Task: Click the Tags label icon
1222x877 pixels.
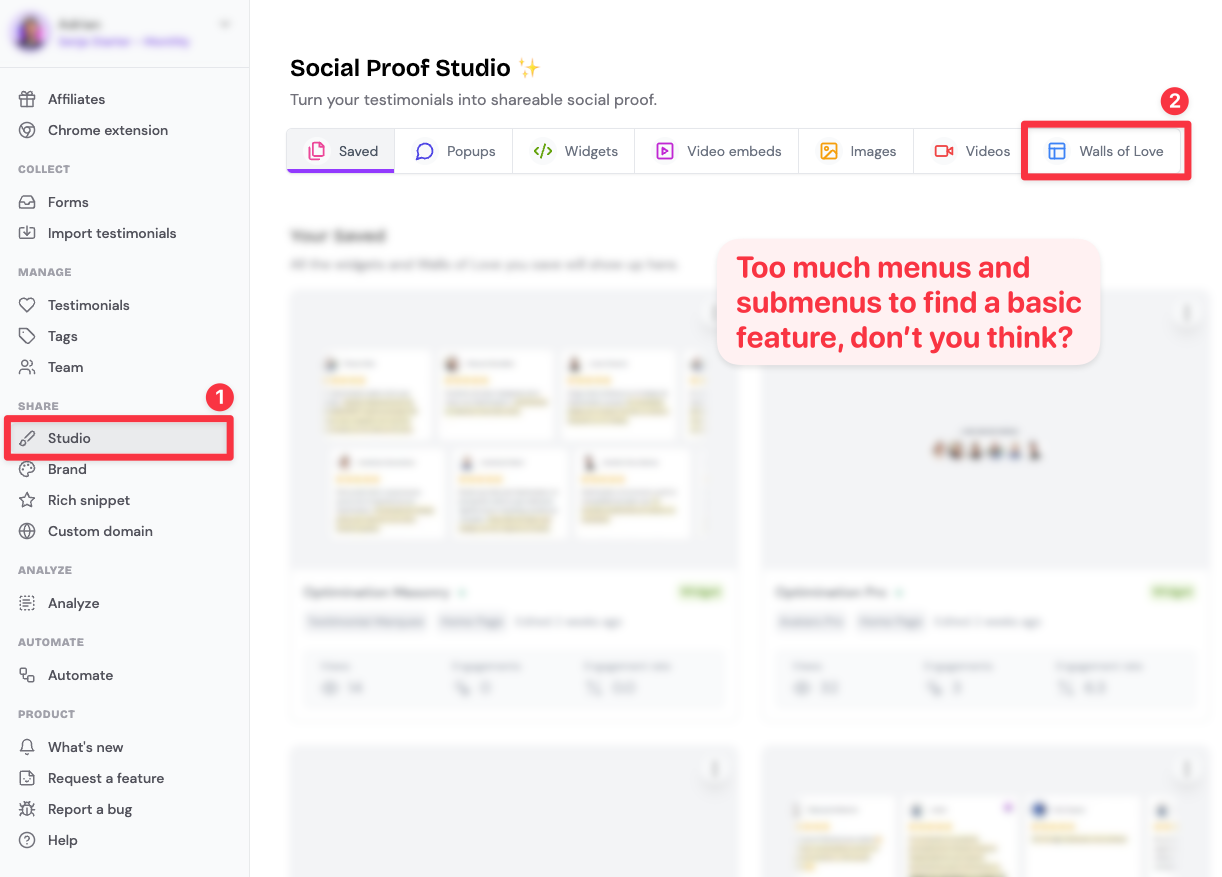Action: [x=27, y=336]
